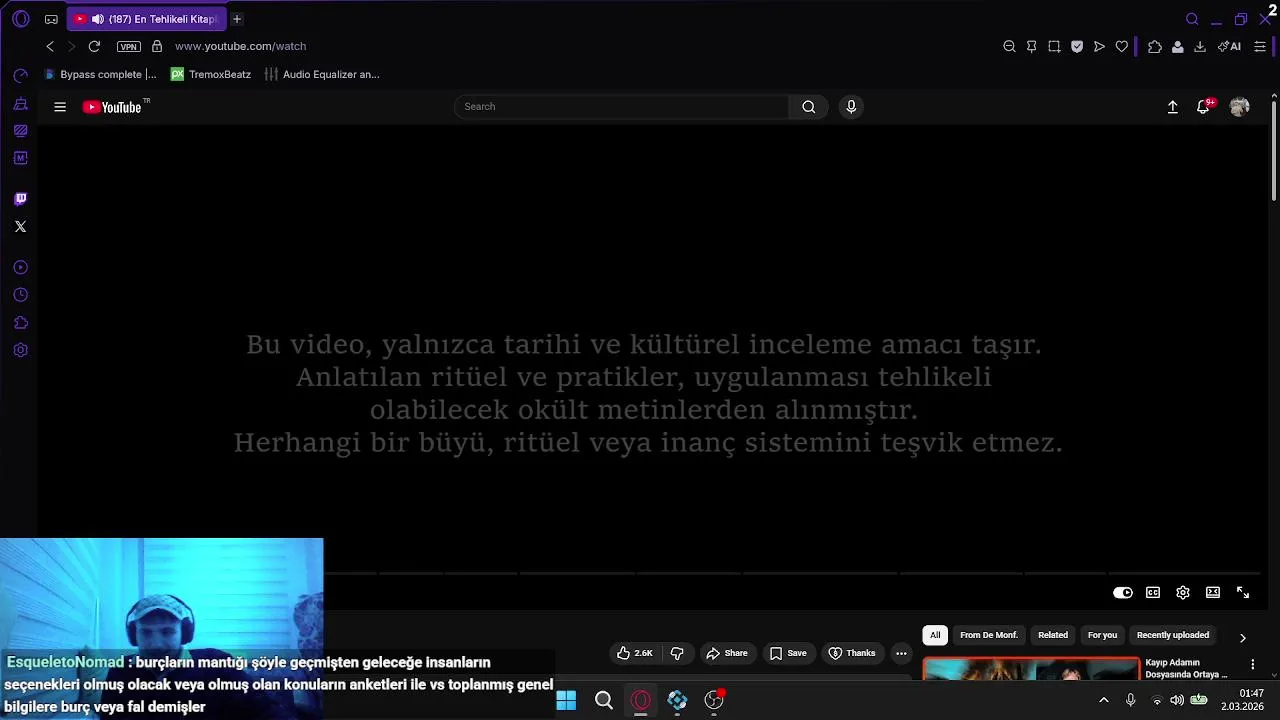Open extensions cube in sidebar
The height and width of the screenshot is (720, 1280).
[20, 323]
